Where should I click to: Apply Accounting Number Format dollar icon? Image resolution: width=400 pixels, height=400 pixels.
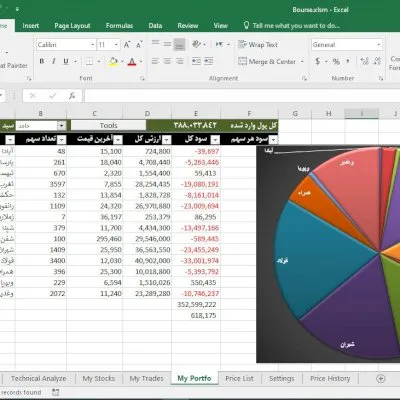318,61
